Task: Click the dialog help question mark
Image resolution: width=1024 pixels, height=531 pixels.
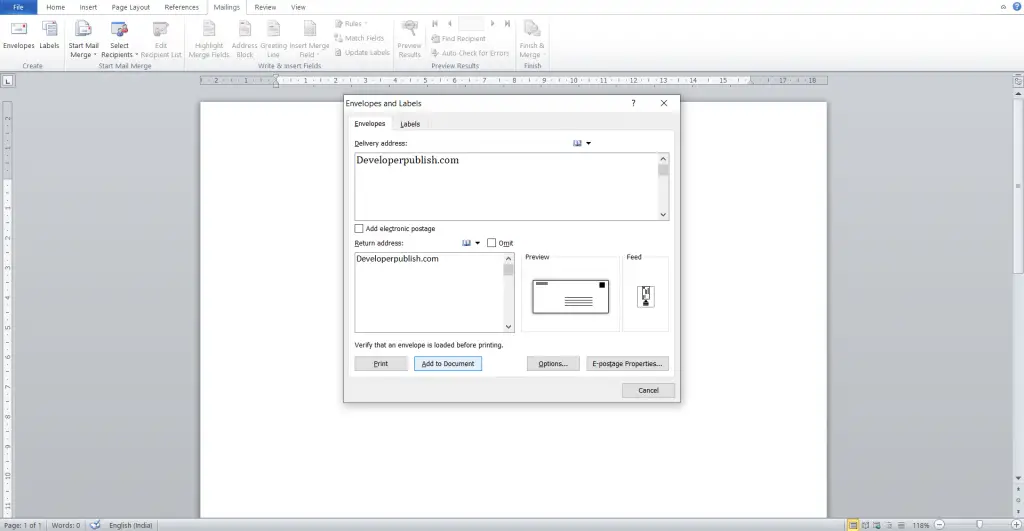Action: click(633, 103)
